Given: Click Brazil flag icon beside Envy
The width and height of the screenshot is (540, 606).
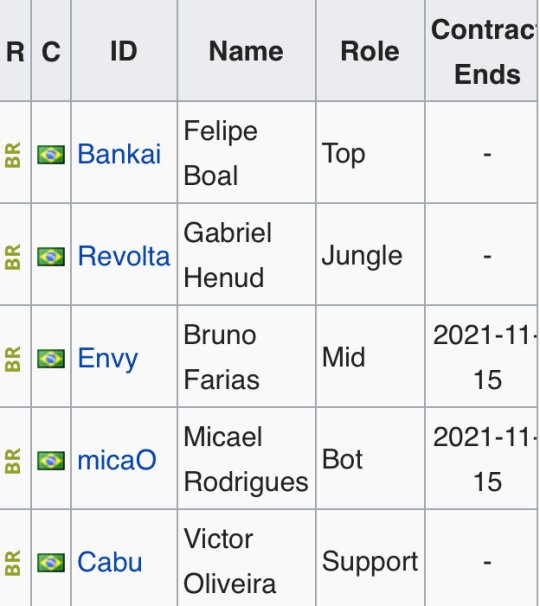Looking at the screenshot, I should (51, 359).
